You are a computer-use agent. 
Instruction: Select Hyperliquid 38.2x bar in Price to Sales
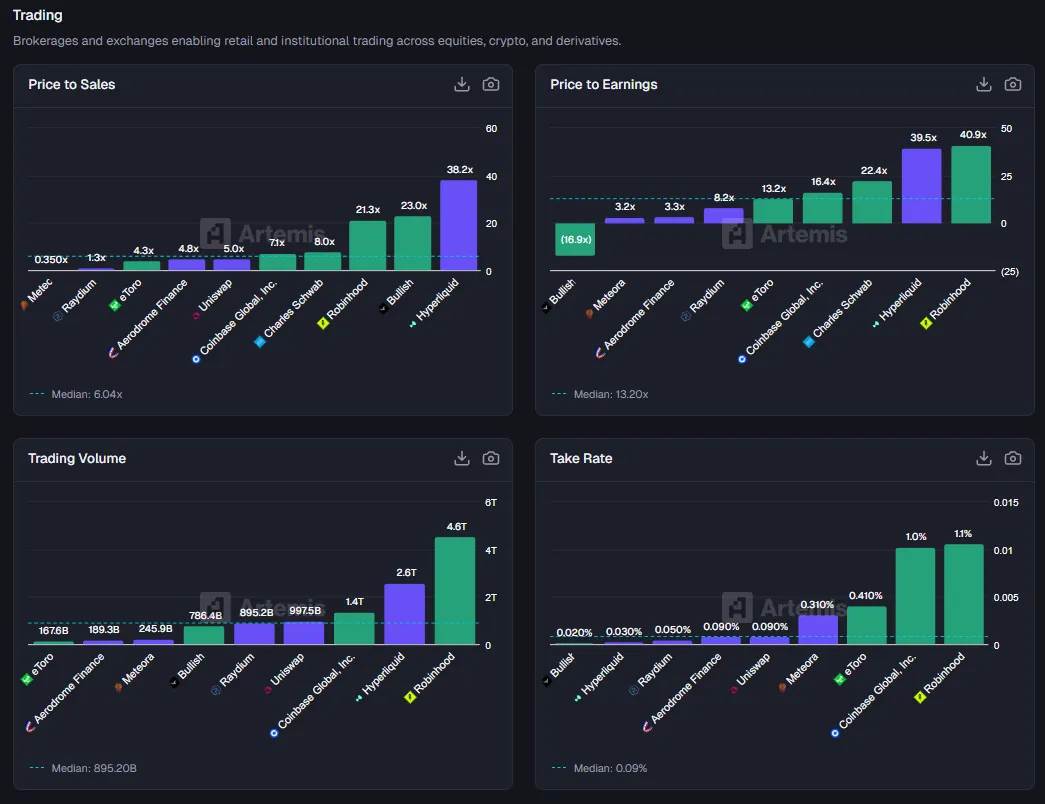click(458, 225)
